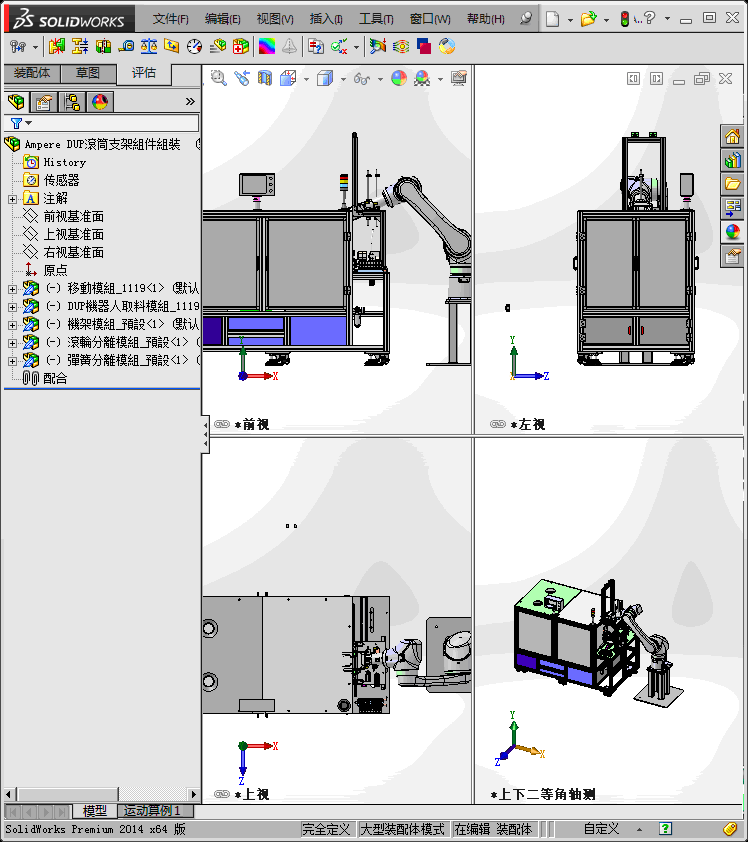The height and width of the screenshot is (842, 748).
Task: Open Custom Properties task pane
Action: point(732,256)
